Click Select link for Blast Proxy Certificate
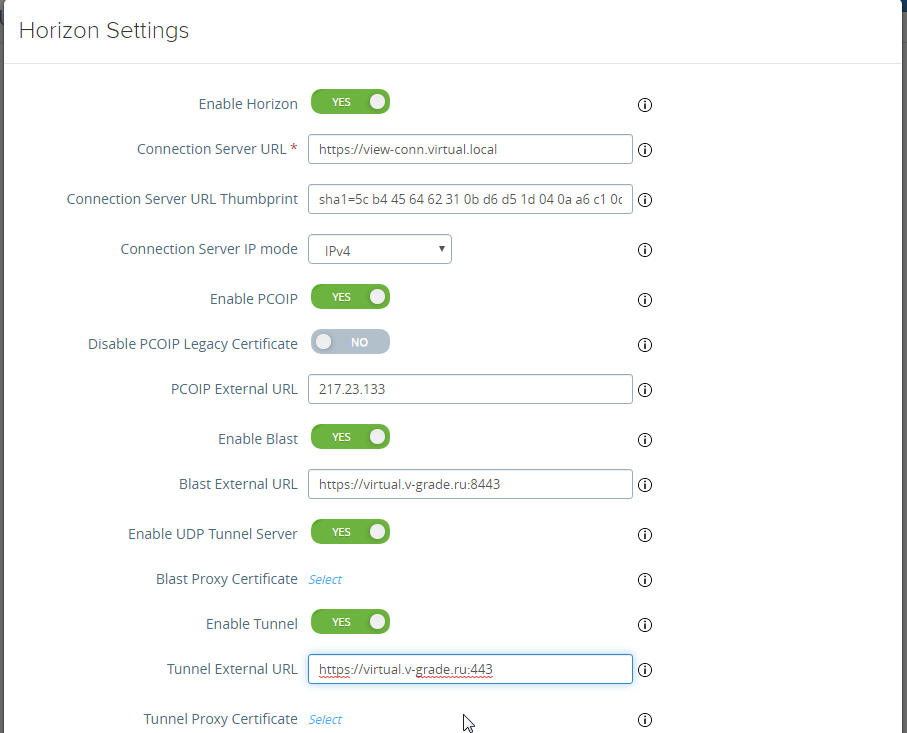Viewport: 907px width, 733px height. click(325, 580)
